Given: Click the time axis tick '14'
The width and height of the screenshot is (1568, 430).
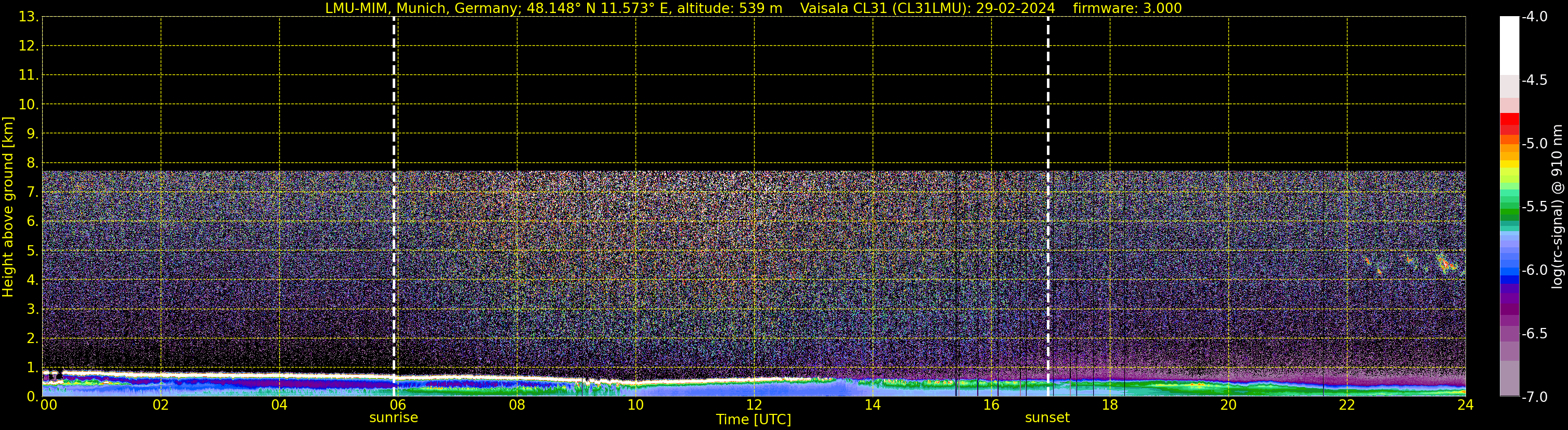Looking at the screenshot, I should 873,405.
